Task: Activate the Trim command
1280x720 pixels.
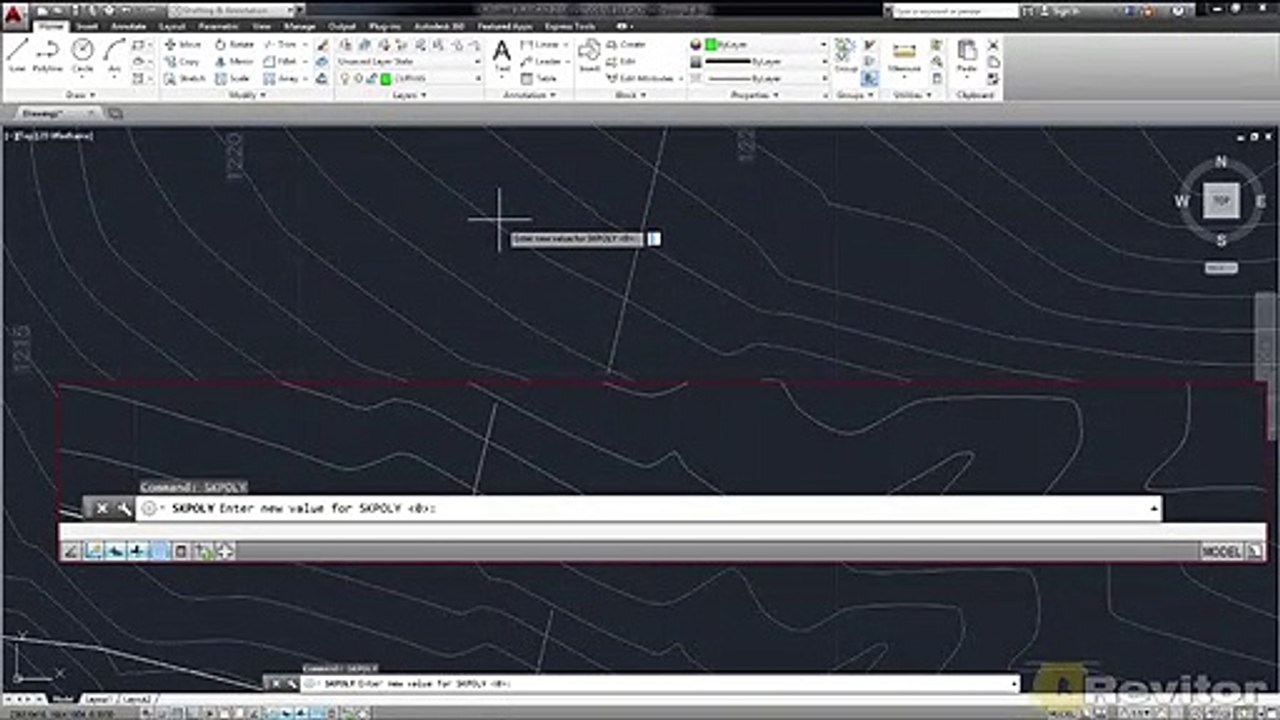Action: 281,45
